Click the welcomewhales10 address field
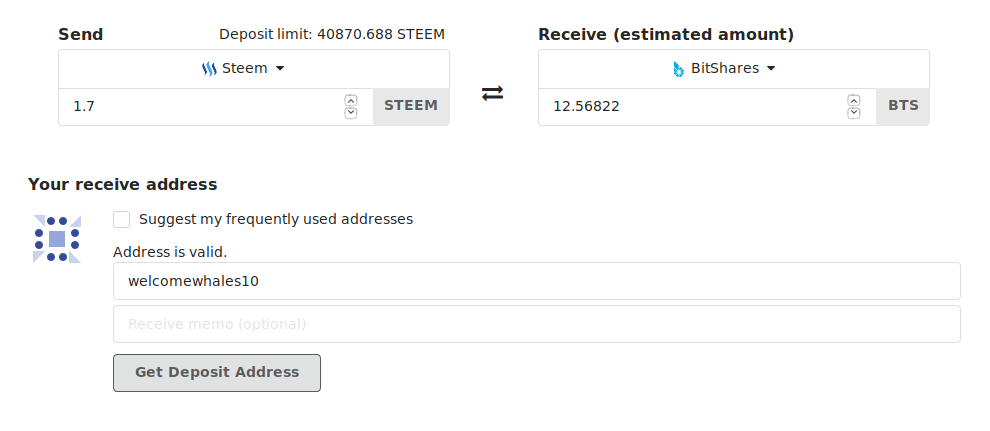This screenshot has width=990, height=431. (537, 281)
